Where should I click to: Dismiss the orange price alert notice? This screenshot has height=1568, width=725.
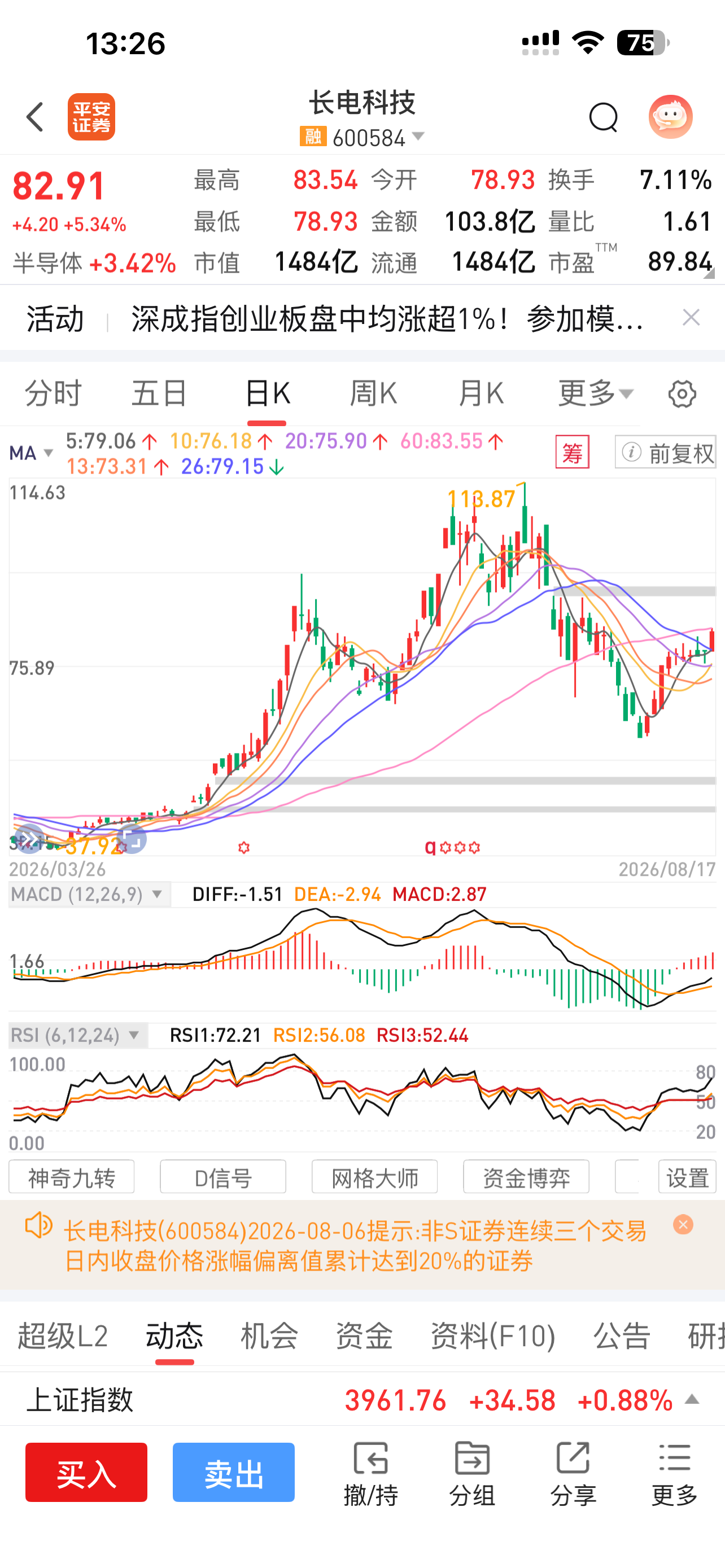coord(683,1225)
